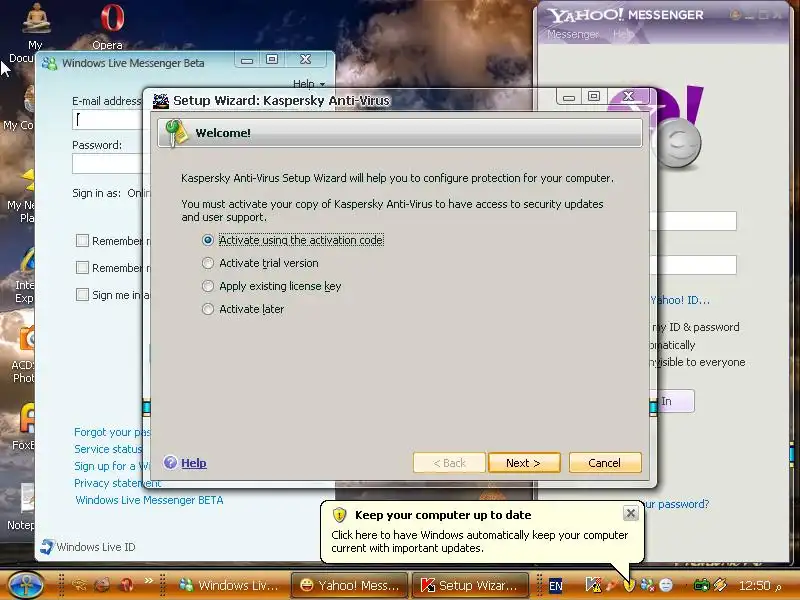This screenshot has width=800, height=600.
Task: Click forgot your password link in Yahoo Messenger
Action: point(676,504)
